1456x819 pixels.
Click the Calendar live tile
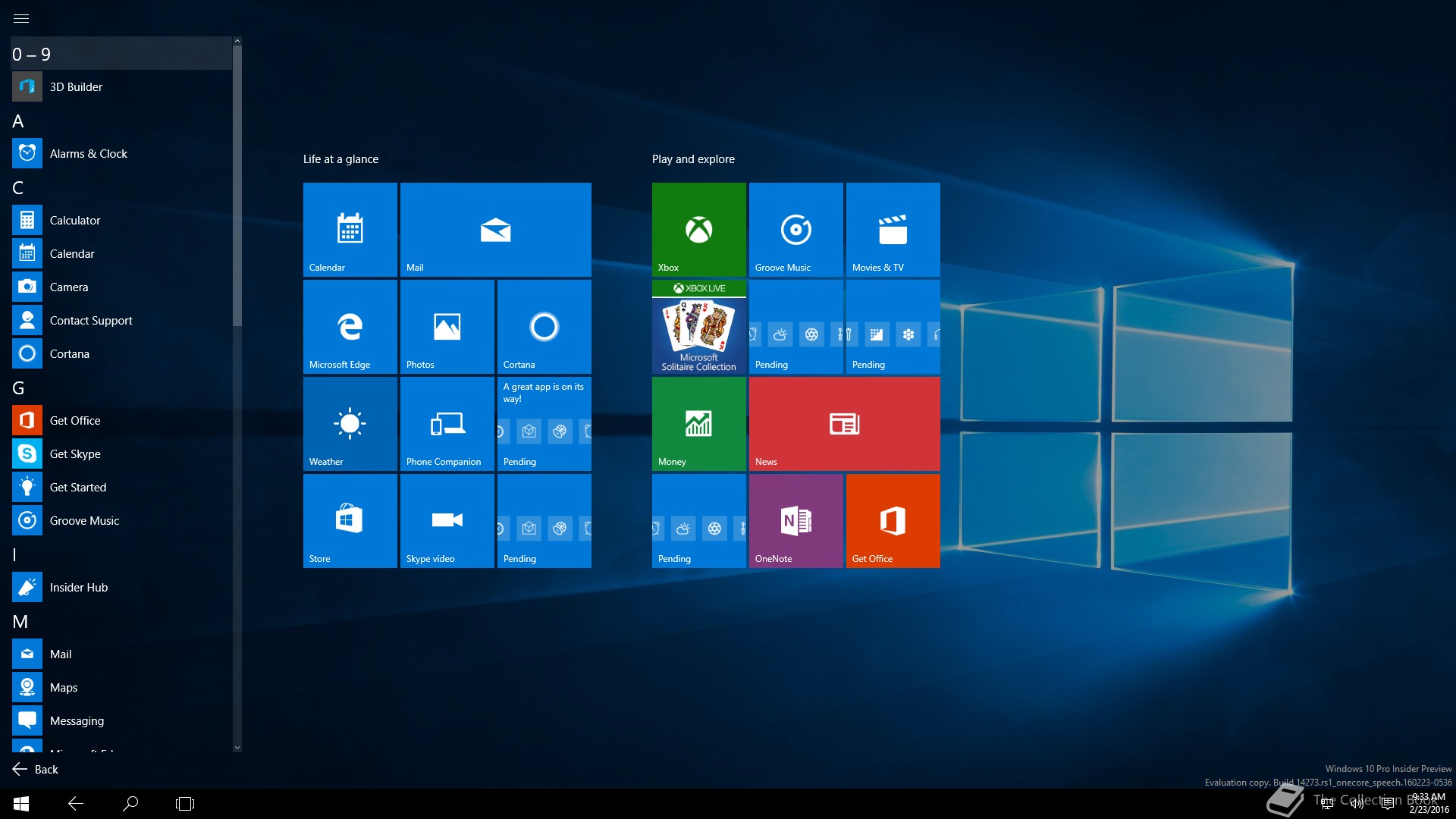(350, 230)
